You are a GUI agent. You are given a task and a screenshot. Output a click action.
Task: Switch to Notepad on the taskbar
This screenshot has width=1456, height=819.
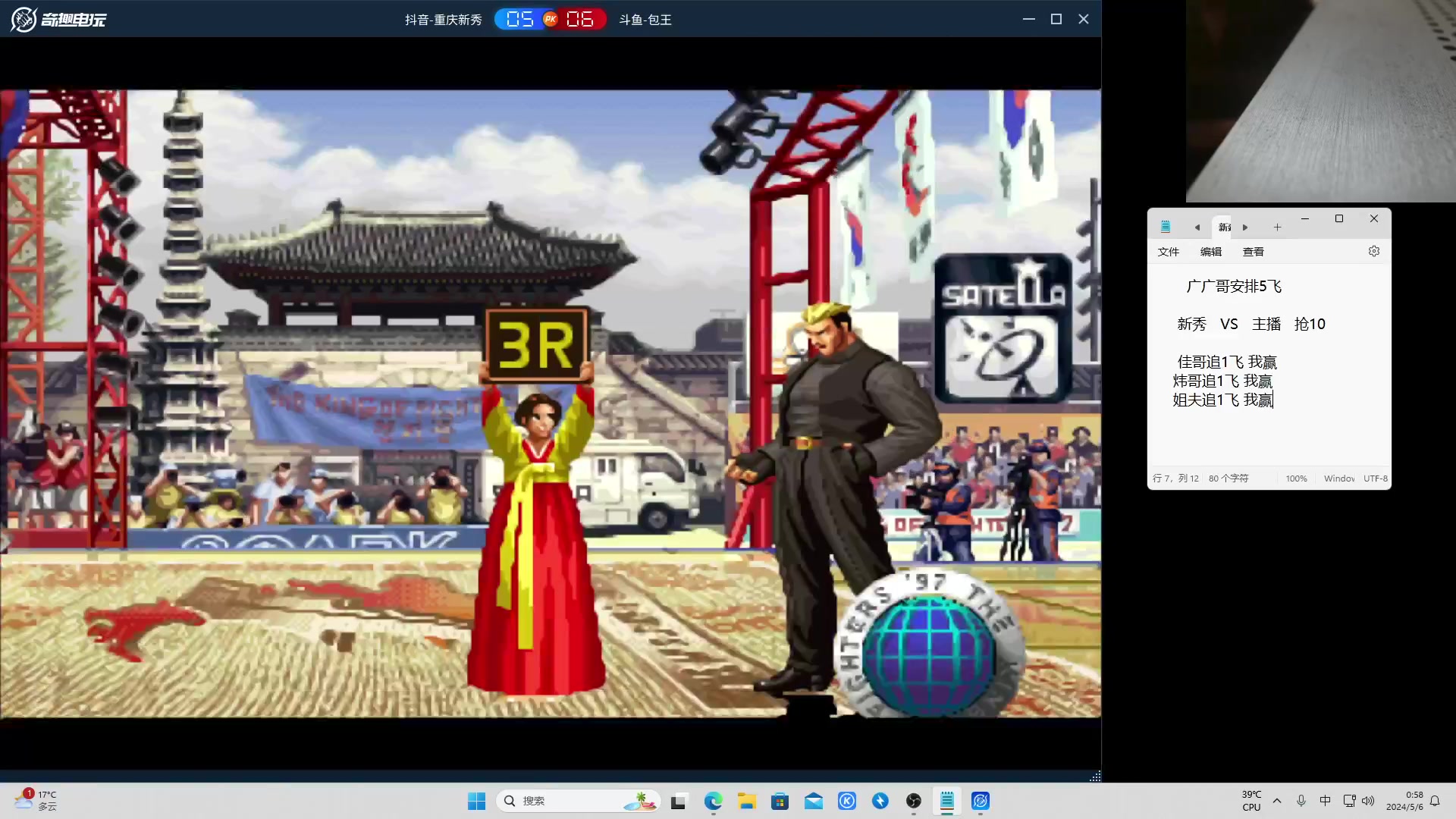click(x=947, y=801)
